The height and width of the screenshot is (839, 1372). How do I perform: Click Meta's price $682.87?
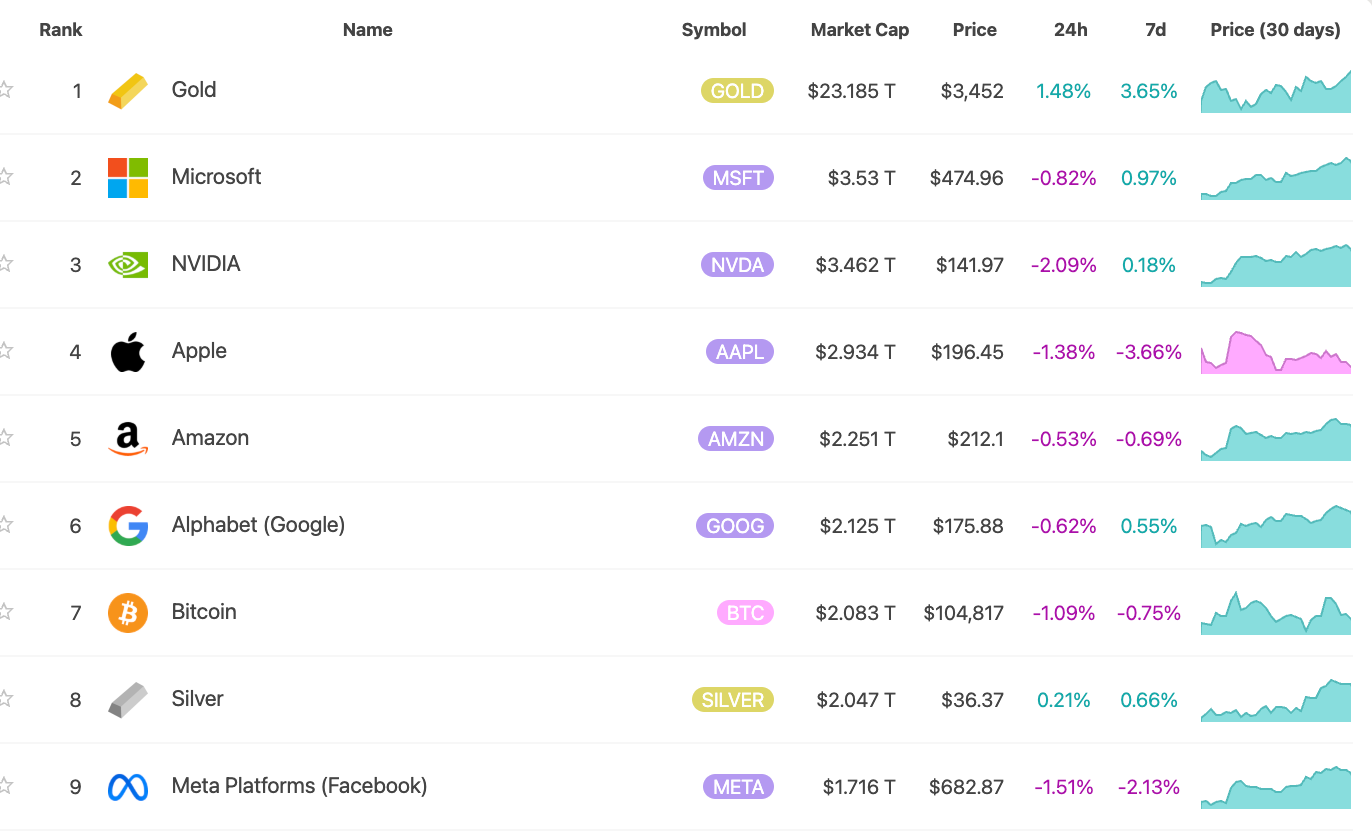[966, 787]
